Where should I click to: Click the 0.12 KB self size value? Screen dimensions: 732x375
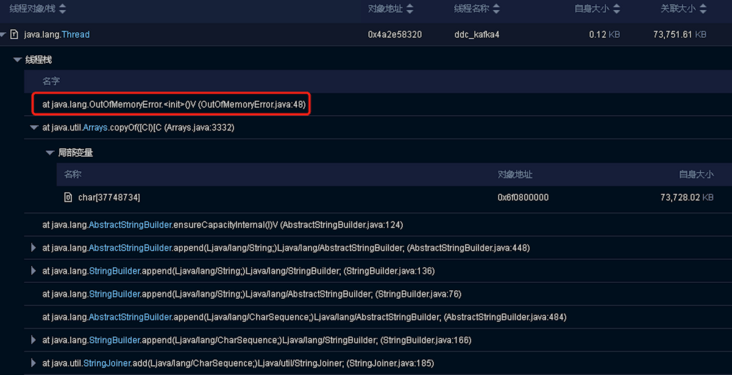(605, 35)
